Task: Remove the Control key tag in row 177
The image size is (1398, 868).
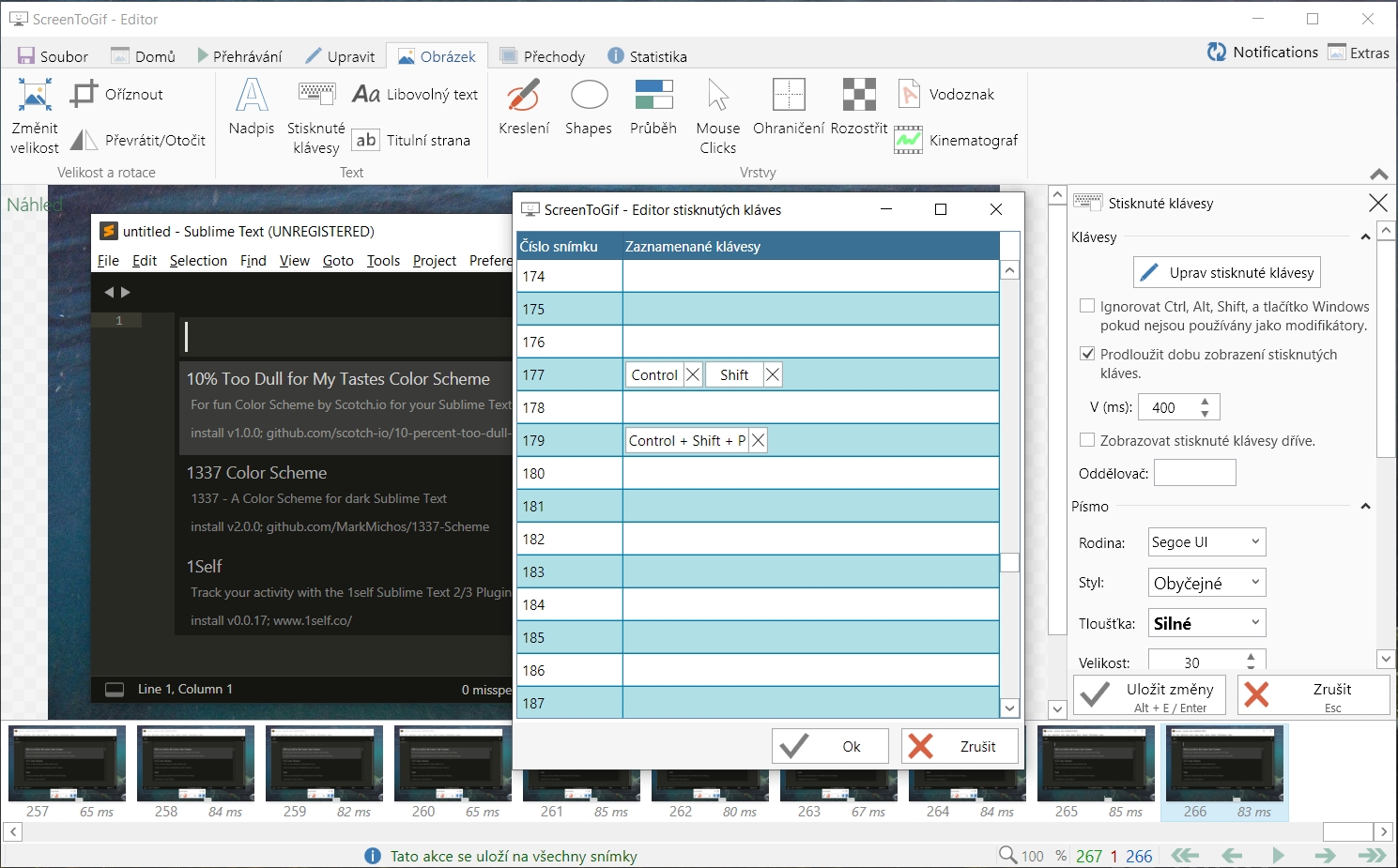Action: (693, 374)
